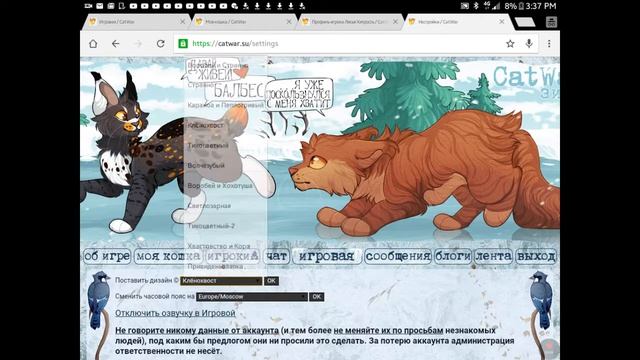Open the 'чат' site menu item
Screen dimensions: 640x360
[x=276, y=256]
